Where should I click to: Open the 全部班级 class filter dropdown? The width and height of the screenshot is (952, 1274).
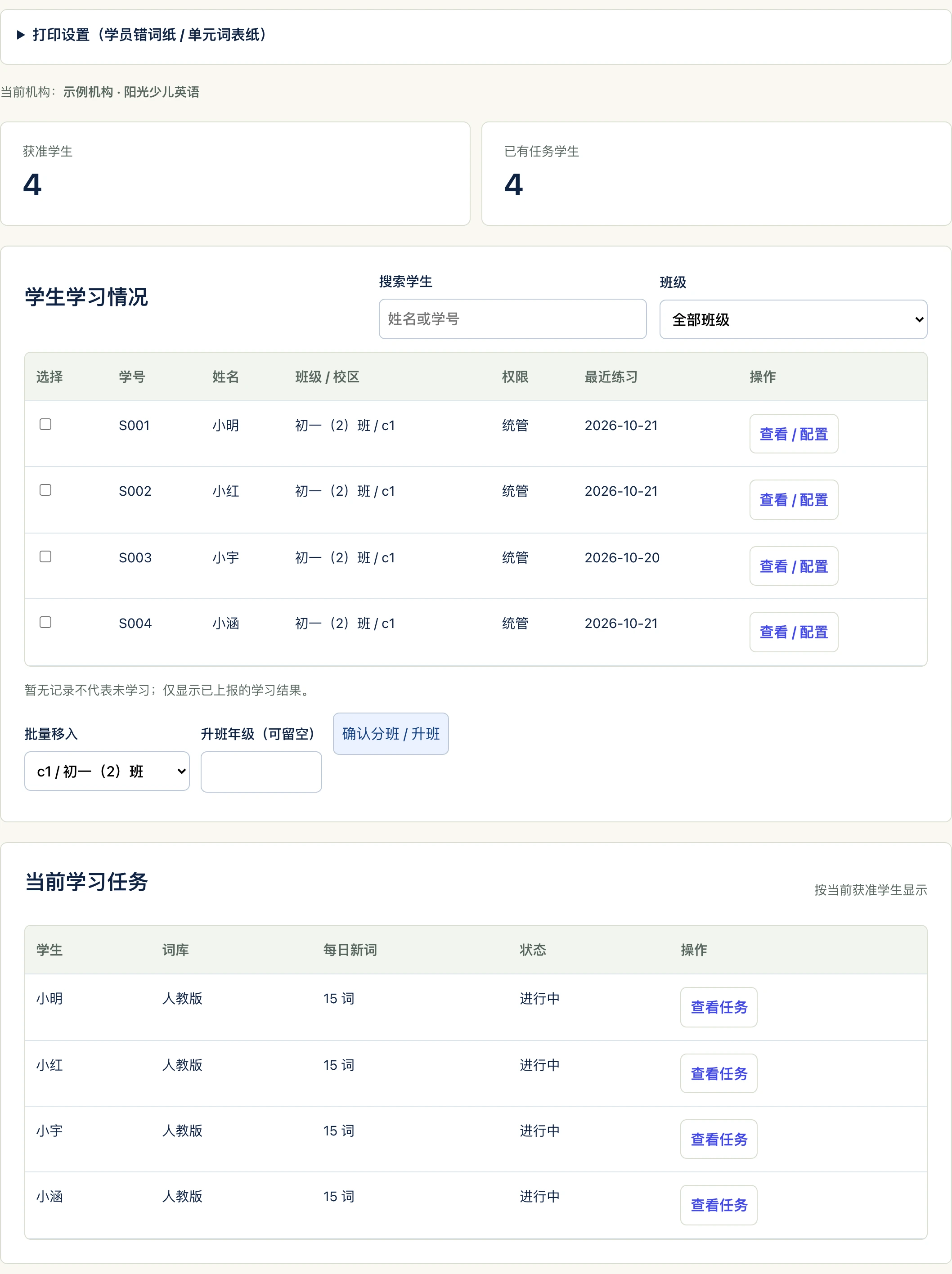[x=793, y=320]
